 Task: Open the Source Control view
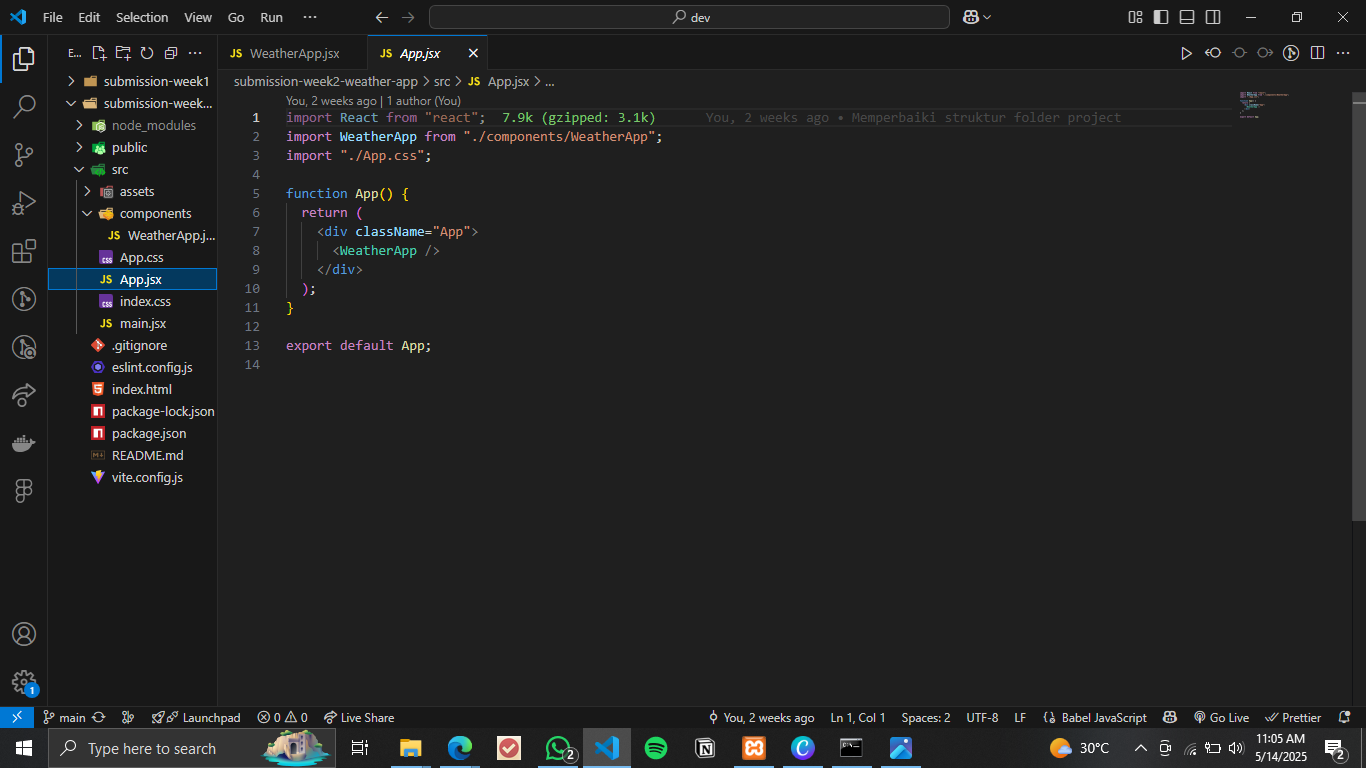[x=24, y=154]
